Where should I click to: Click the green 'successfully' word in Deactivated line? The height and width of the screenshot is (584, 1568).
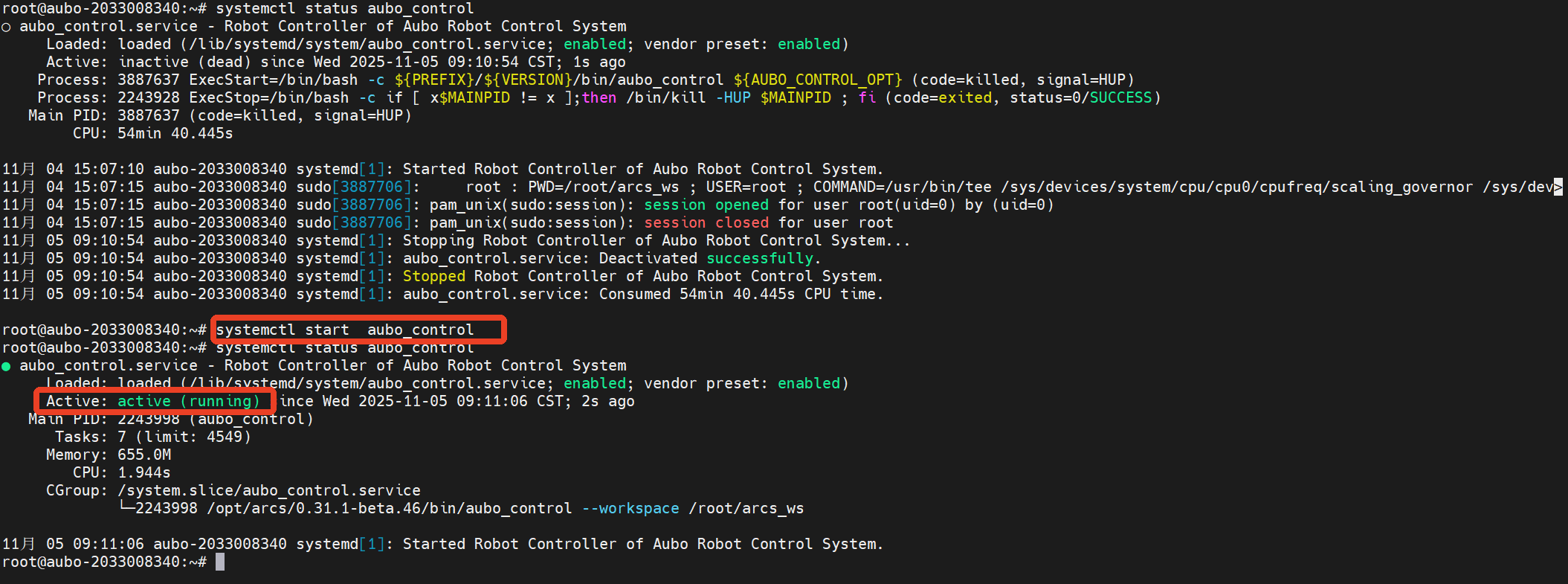click(x=760, y=259)
